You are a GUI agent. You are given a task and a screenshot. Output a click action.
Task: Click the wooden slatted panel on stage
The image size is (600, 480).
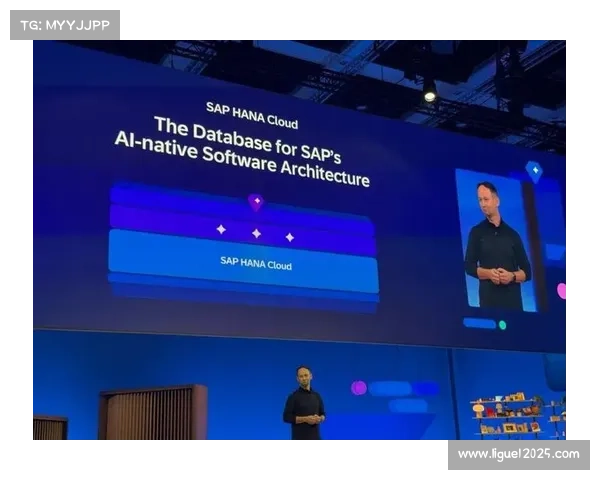click(x=152, y=412)
